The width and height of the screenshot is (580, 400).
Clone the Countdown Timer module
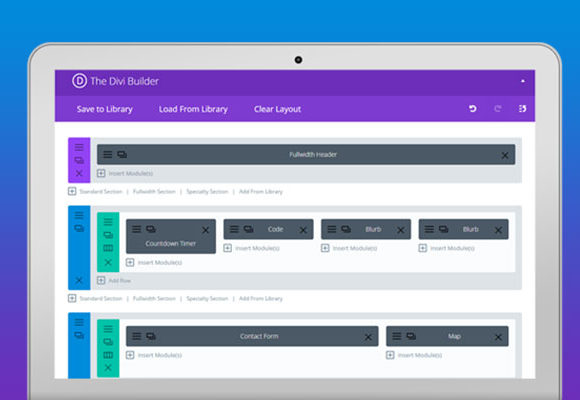click(151, 229)
